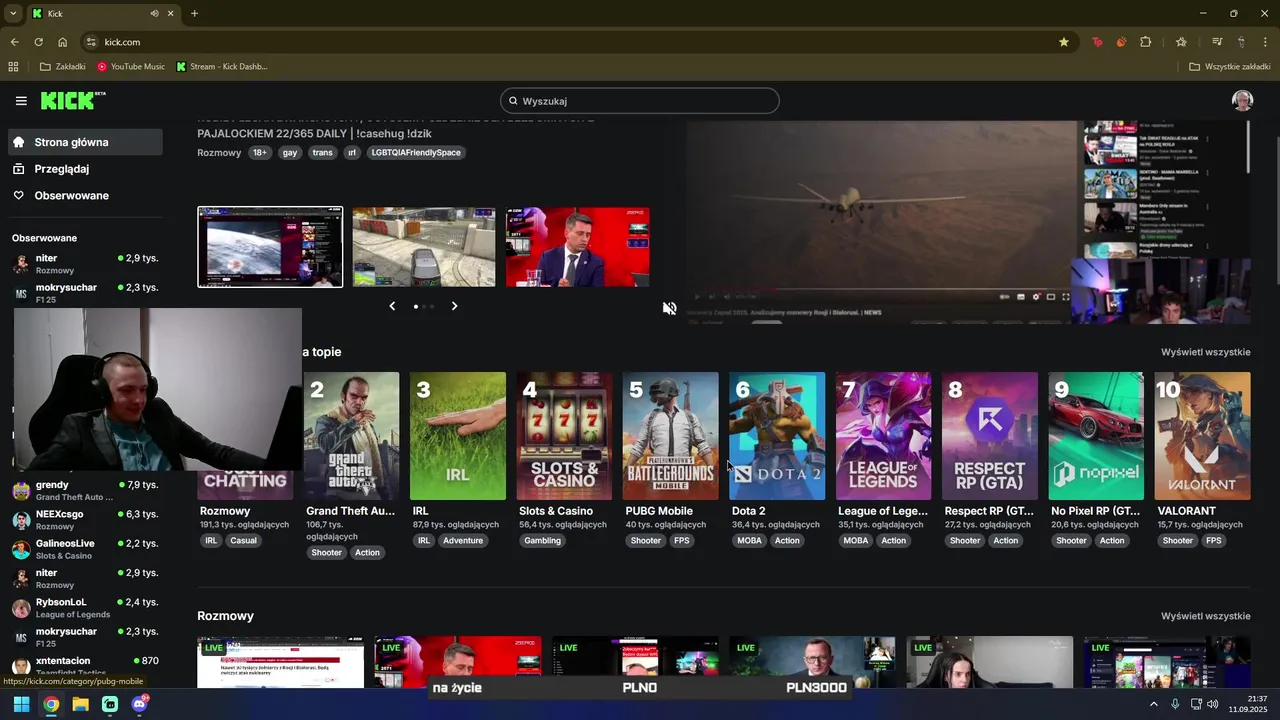Open VALORANT category card

pyautogui.click(x=1202, y=436)
